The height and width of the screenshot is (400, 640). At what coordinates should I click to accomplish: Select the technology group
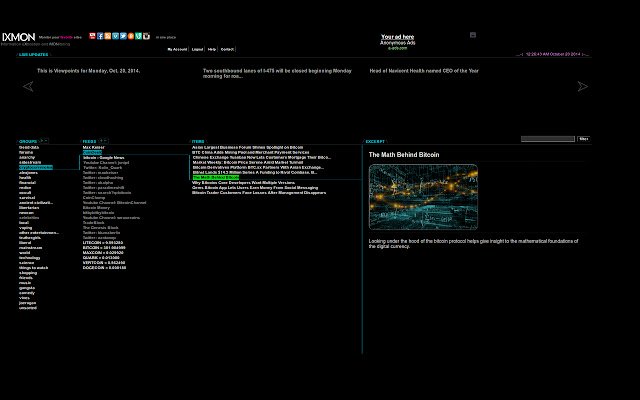tap(29, 258)
